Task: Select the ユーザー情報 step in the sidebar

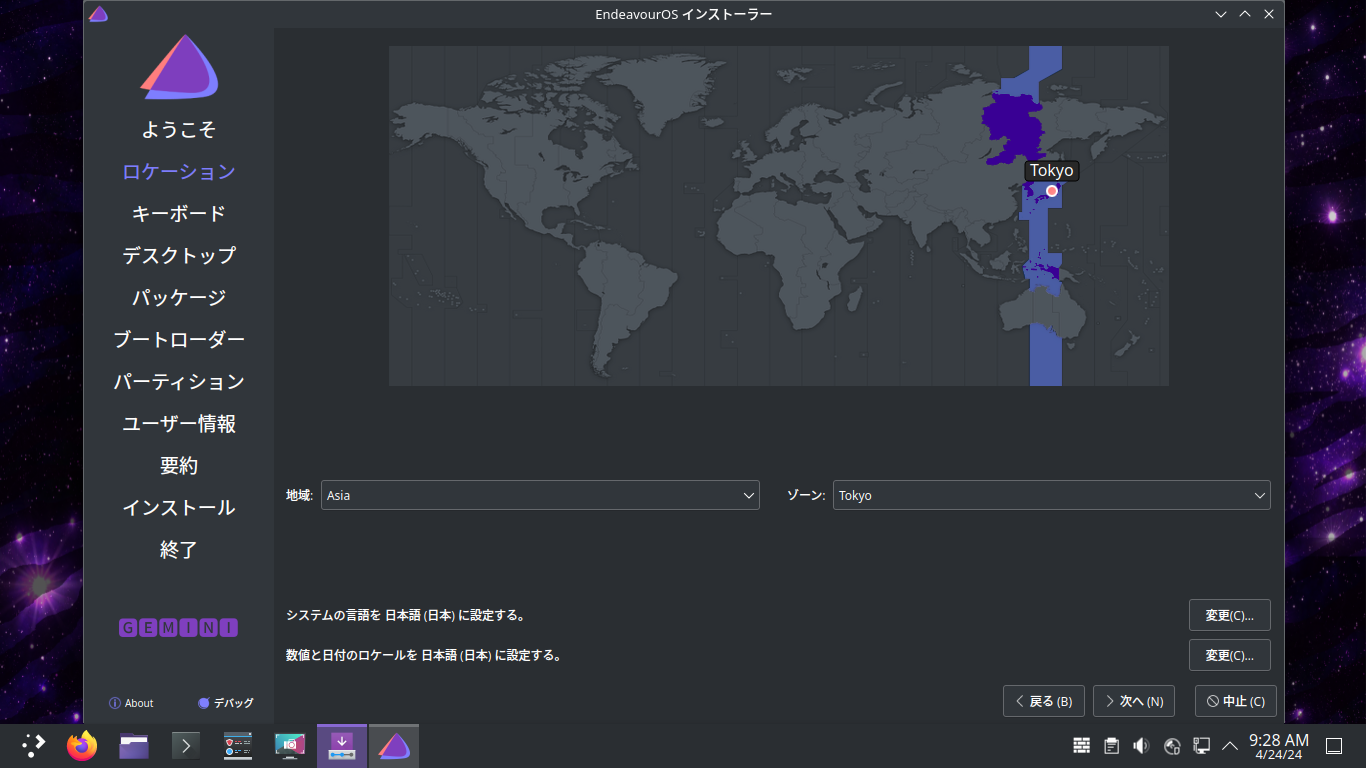Action: pyautogui.click(x=179, y=424)
